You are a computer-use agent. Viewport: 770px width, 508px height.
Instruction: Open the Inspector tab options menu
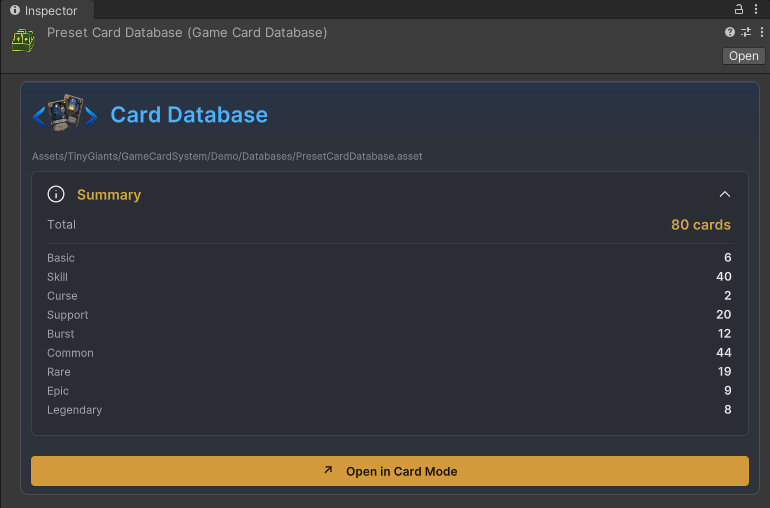(756, 9)
